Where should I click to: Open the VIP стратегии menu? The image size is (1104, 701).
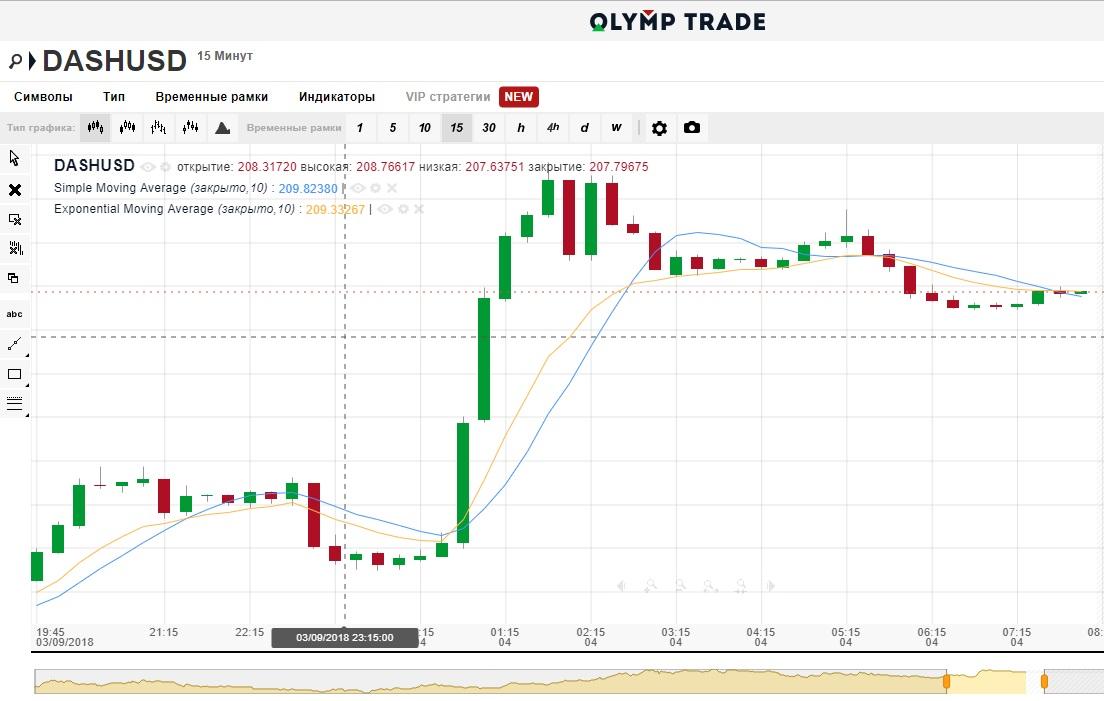pyautogui.click(x=448, y=97)
